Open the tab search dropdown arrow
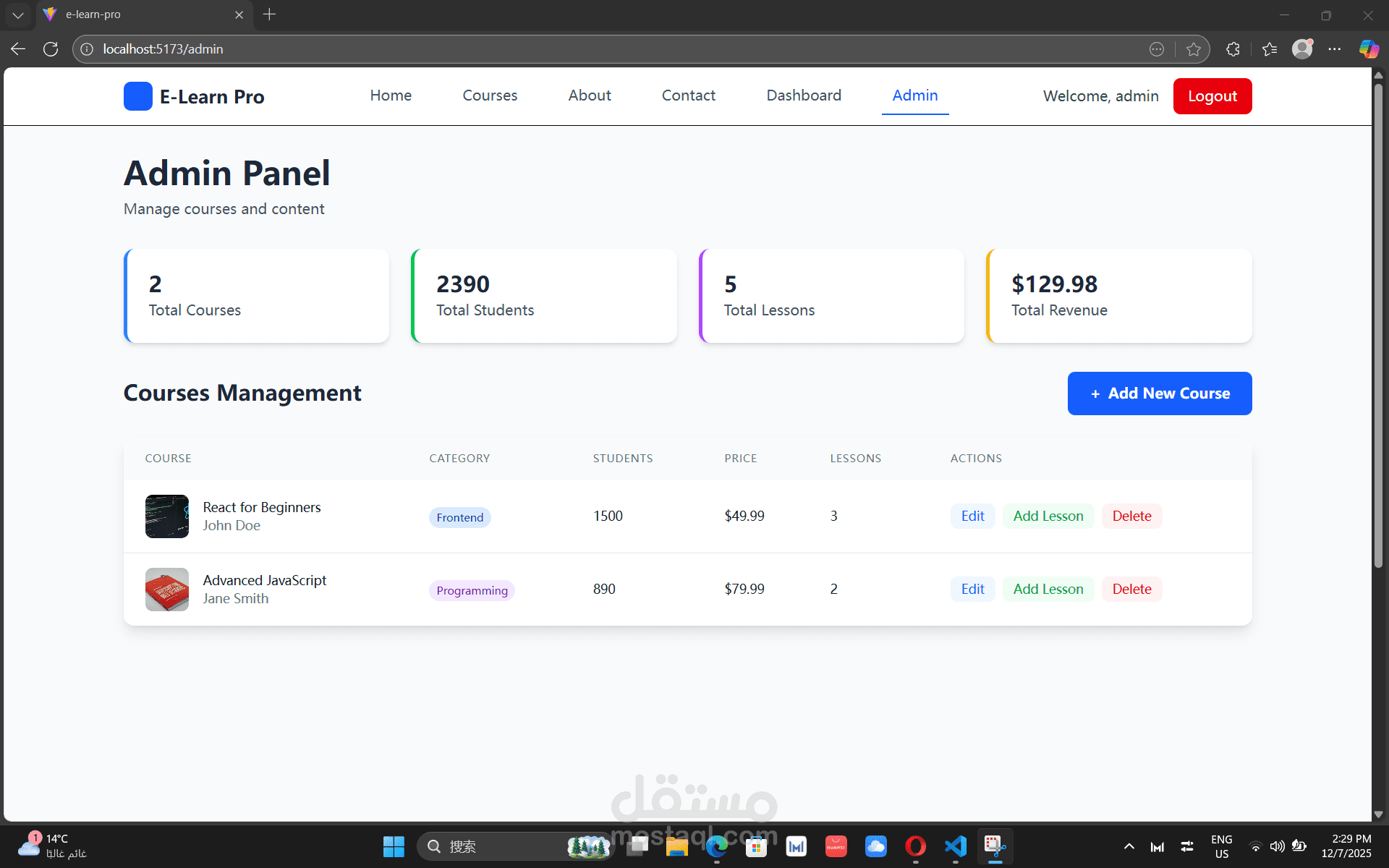This screenshot has width=1389, height=868. (x=18, y=14)
